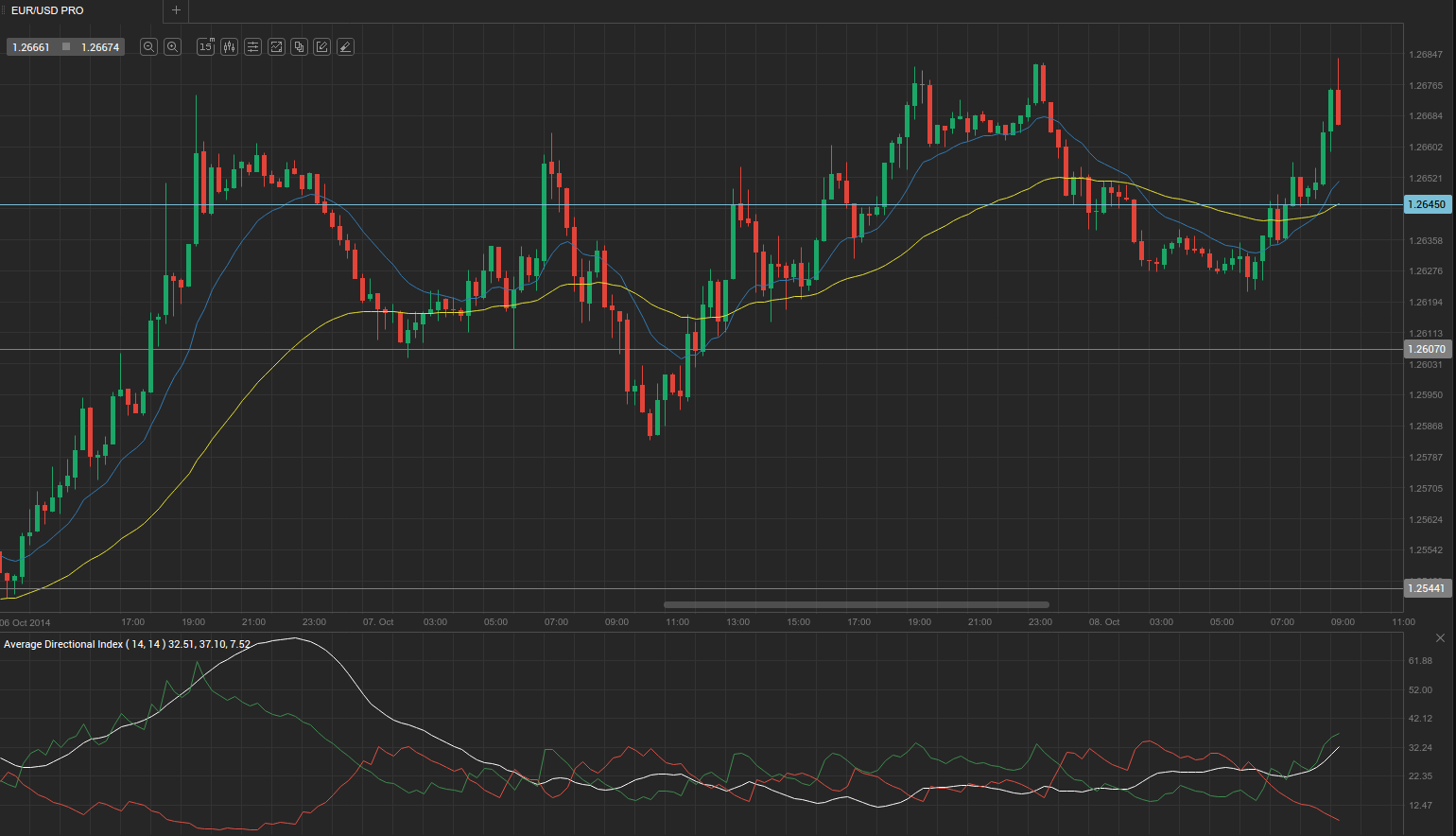
Task: Select the 1.25441 price level label
Action: click(1427, 588)
